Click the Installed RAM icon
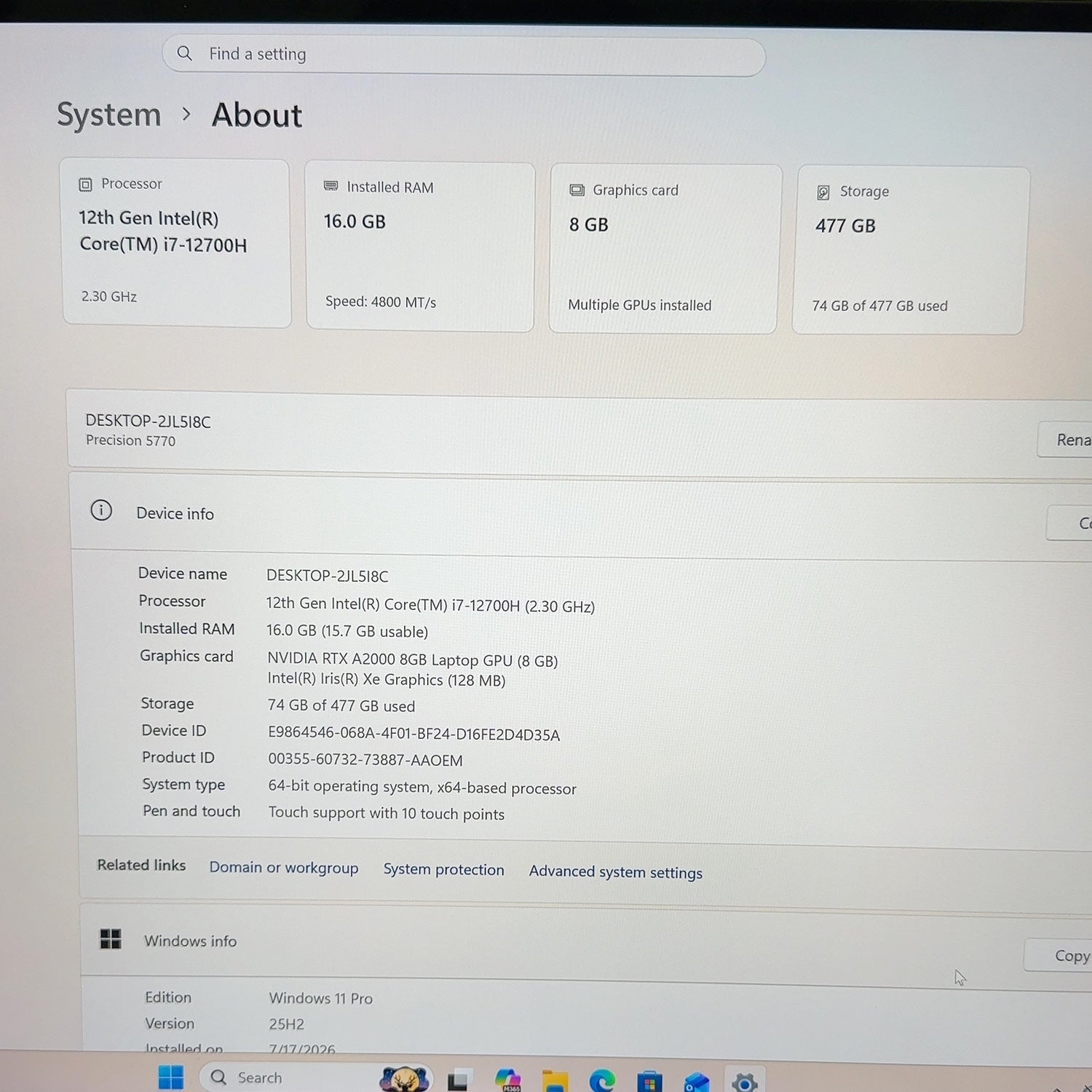1092x1092 pixels. 331,186
